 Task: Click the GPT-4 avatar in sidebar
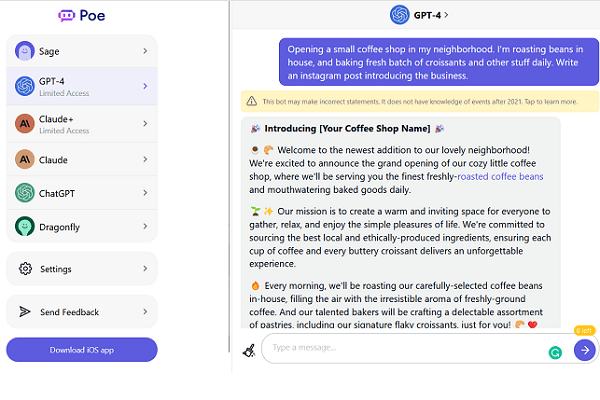click(24, 86)
